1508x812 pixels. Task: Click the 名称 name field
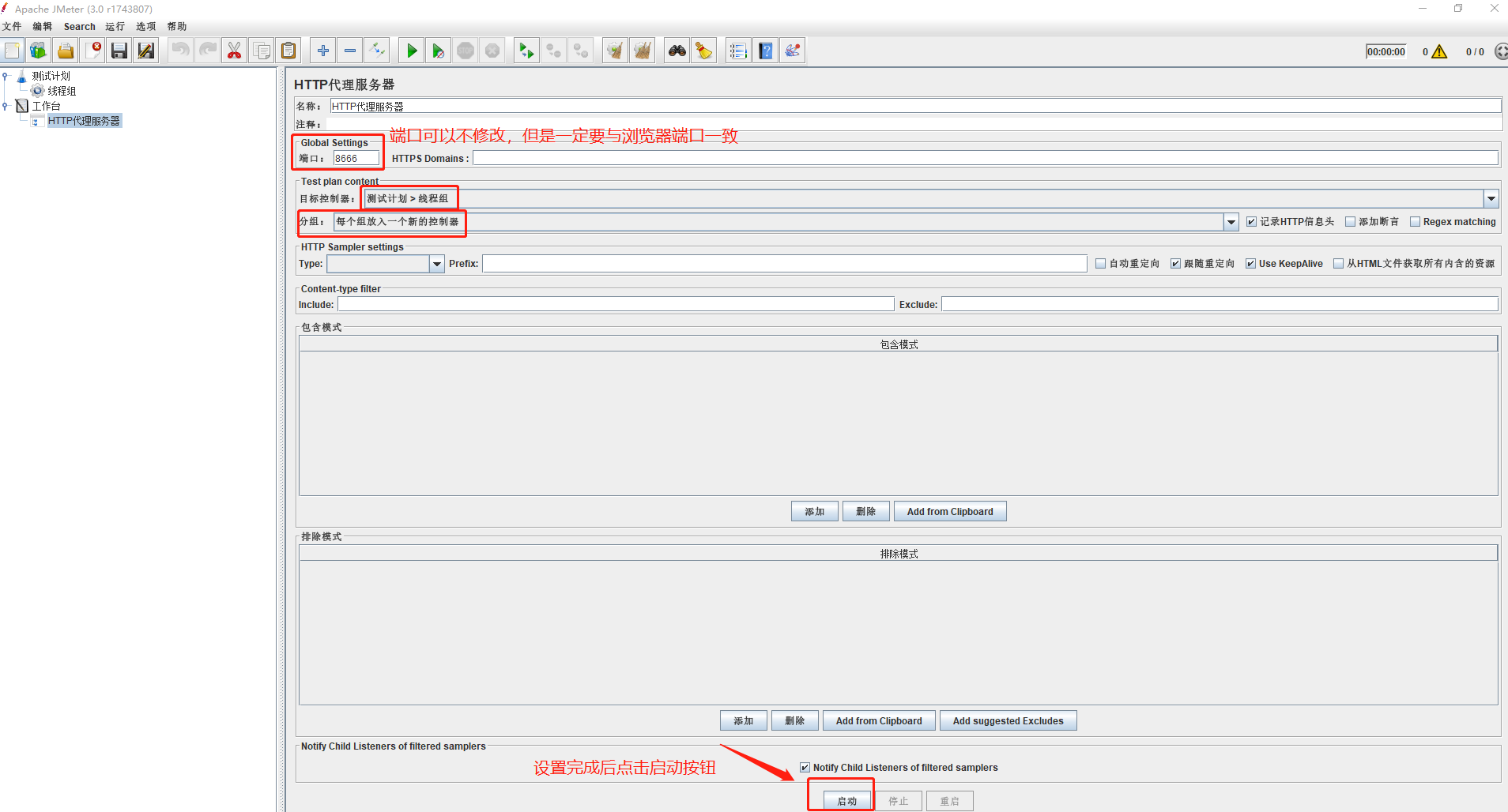[915, 107]
